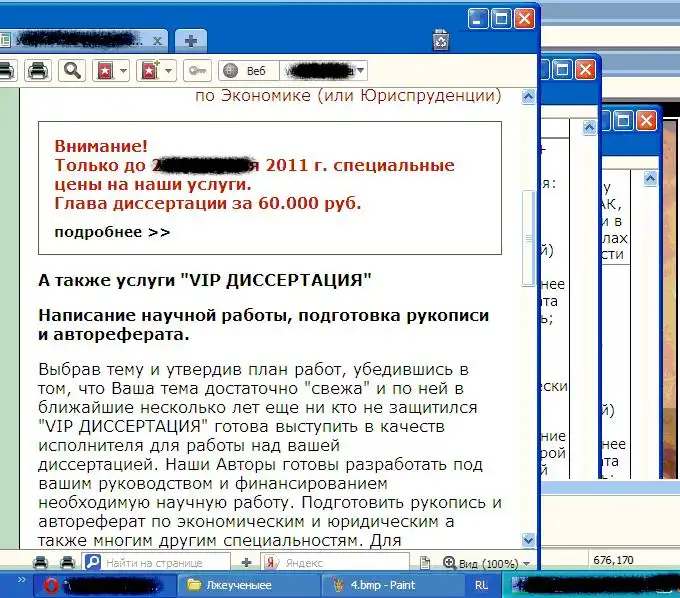Click the "подробнее >>" link
This screenshot has height=598, width=680.
pyautogui.click(x=112, y=232)
